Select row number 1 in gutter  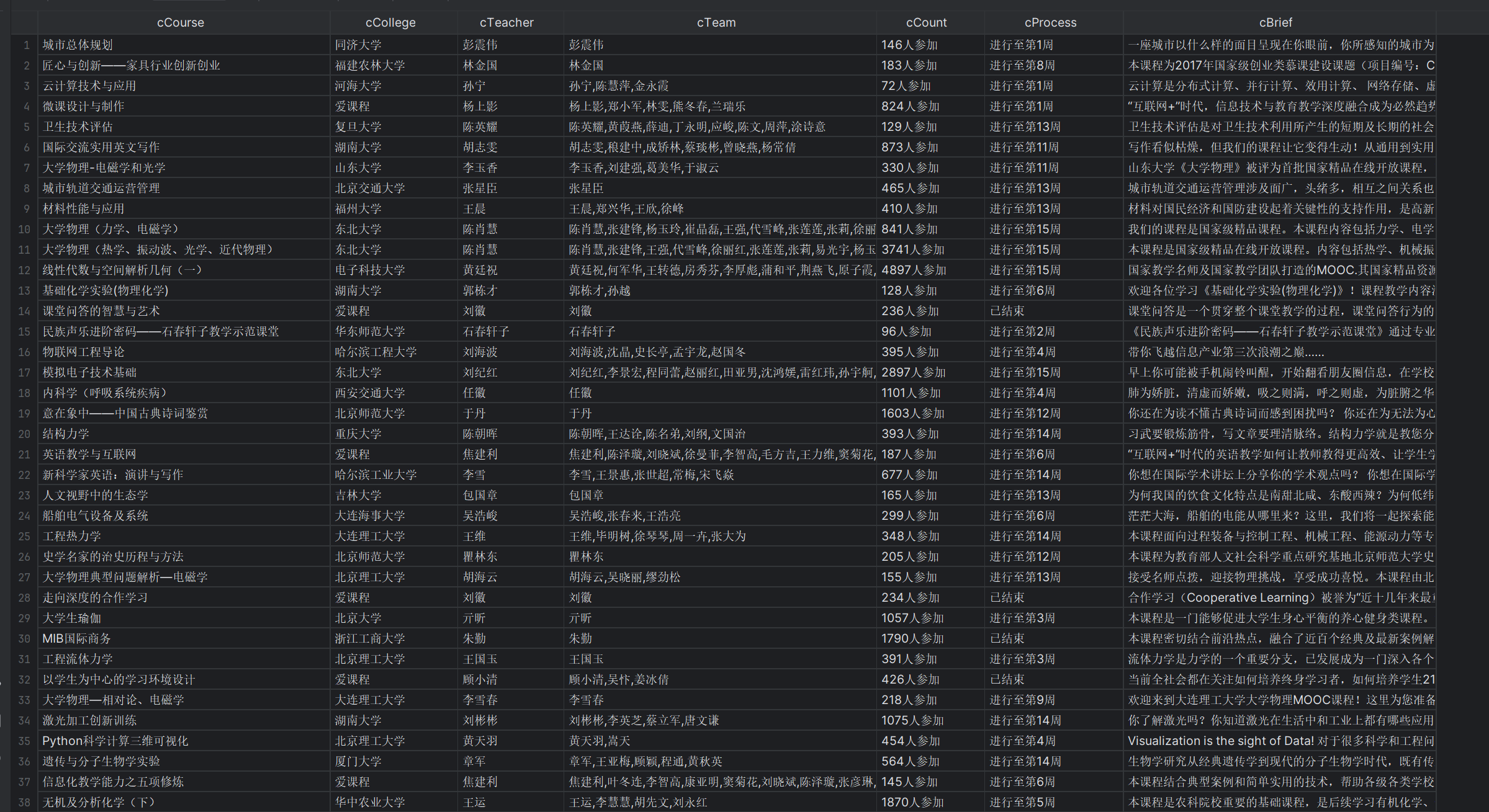tap(26, 45)
